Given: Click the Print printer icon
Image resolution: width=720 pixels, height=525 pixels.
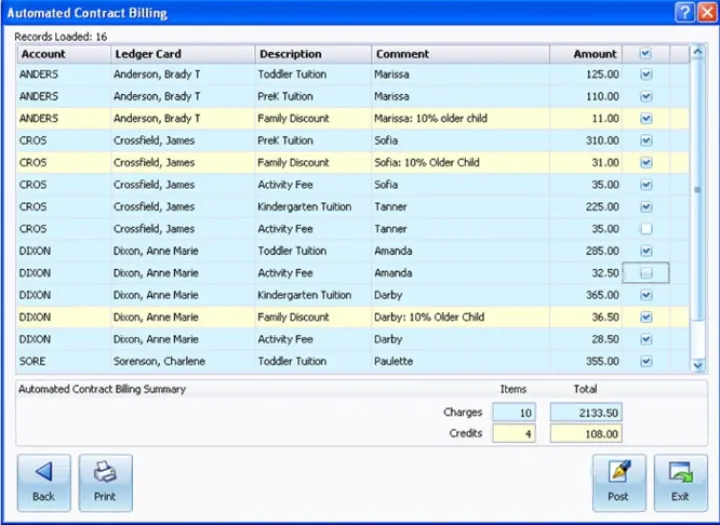Looking at the screenshot, I should pos(105,482).
